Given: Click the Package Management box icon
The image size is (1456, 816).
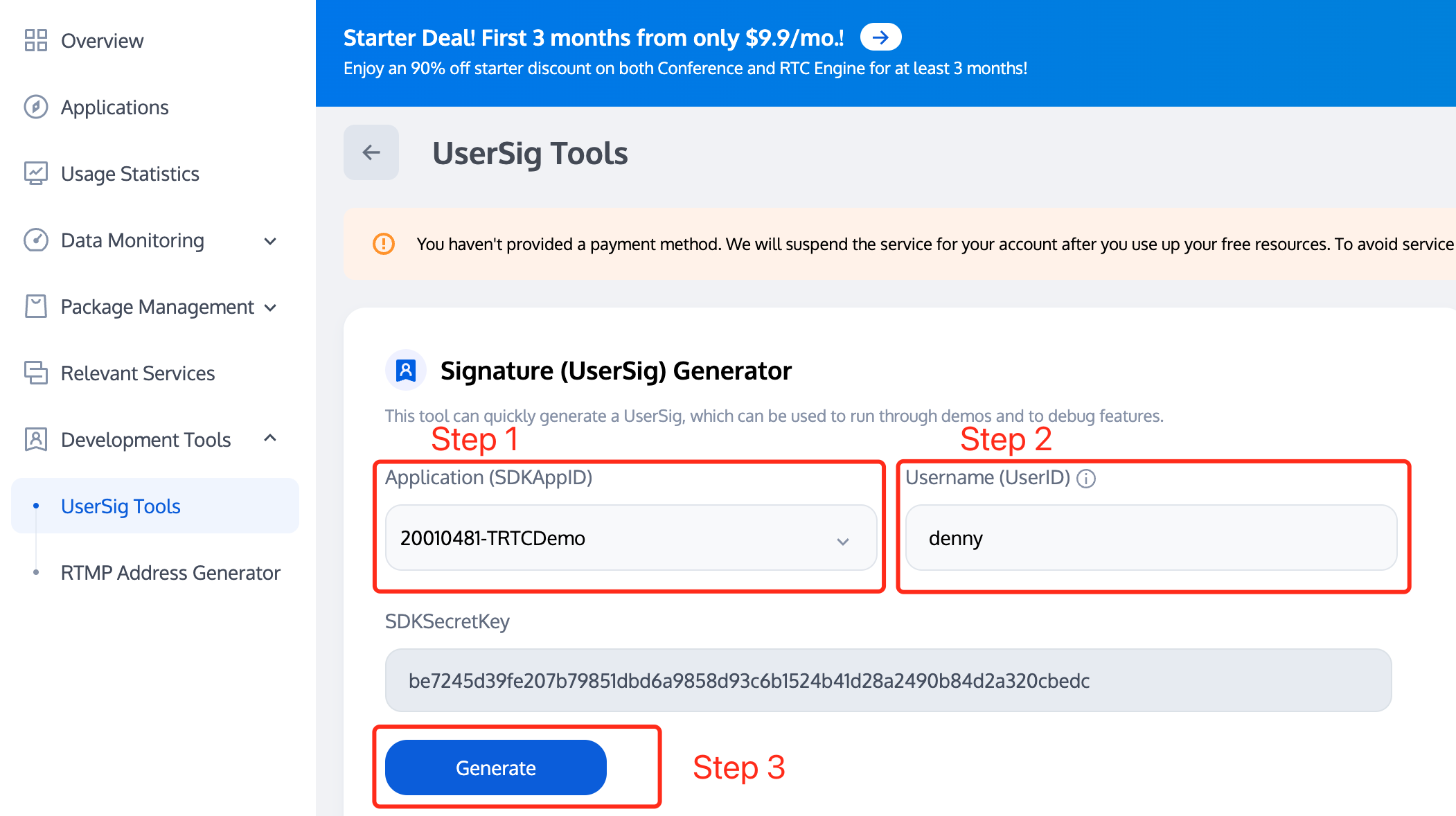Looking at the screenshot, I should pyautogui.click(x=36, y=306).
